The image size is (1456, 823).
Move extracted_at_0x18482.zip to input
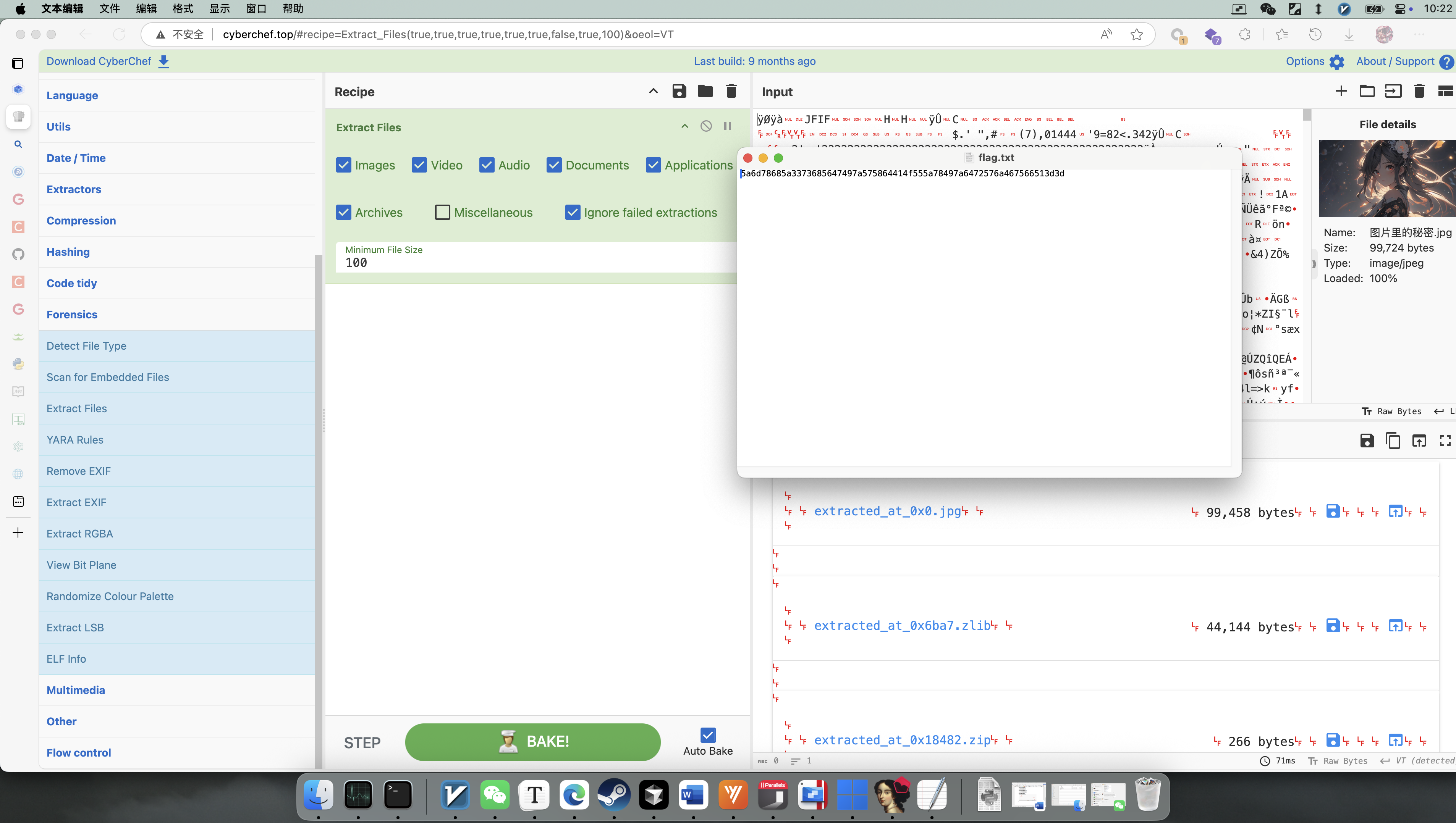point(1396,740)
